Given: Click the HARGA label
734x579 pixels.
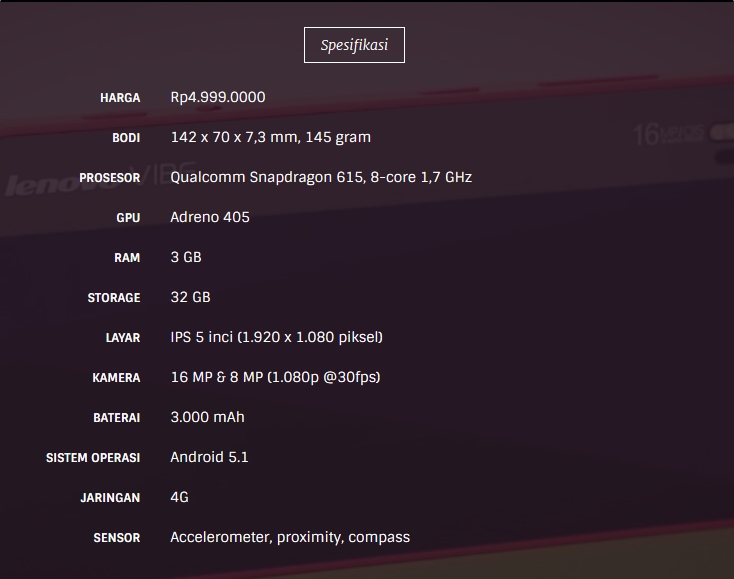Looking at the screenshot, I should 120,98.
